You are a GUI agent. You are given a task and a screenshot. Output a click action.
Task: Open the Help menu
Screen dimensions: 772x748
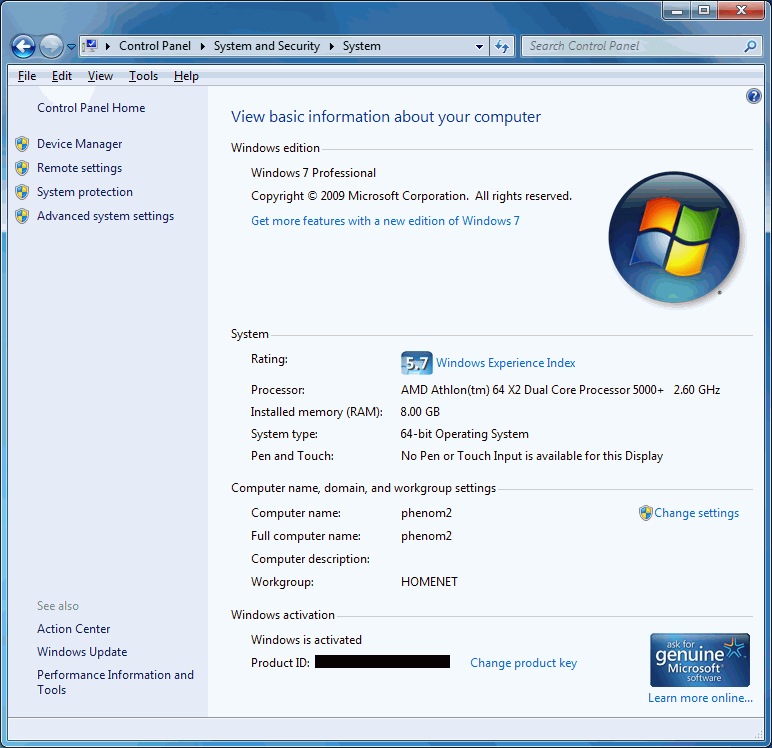pyautogui.click(x=186, y=76)
